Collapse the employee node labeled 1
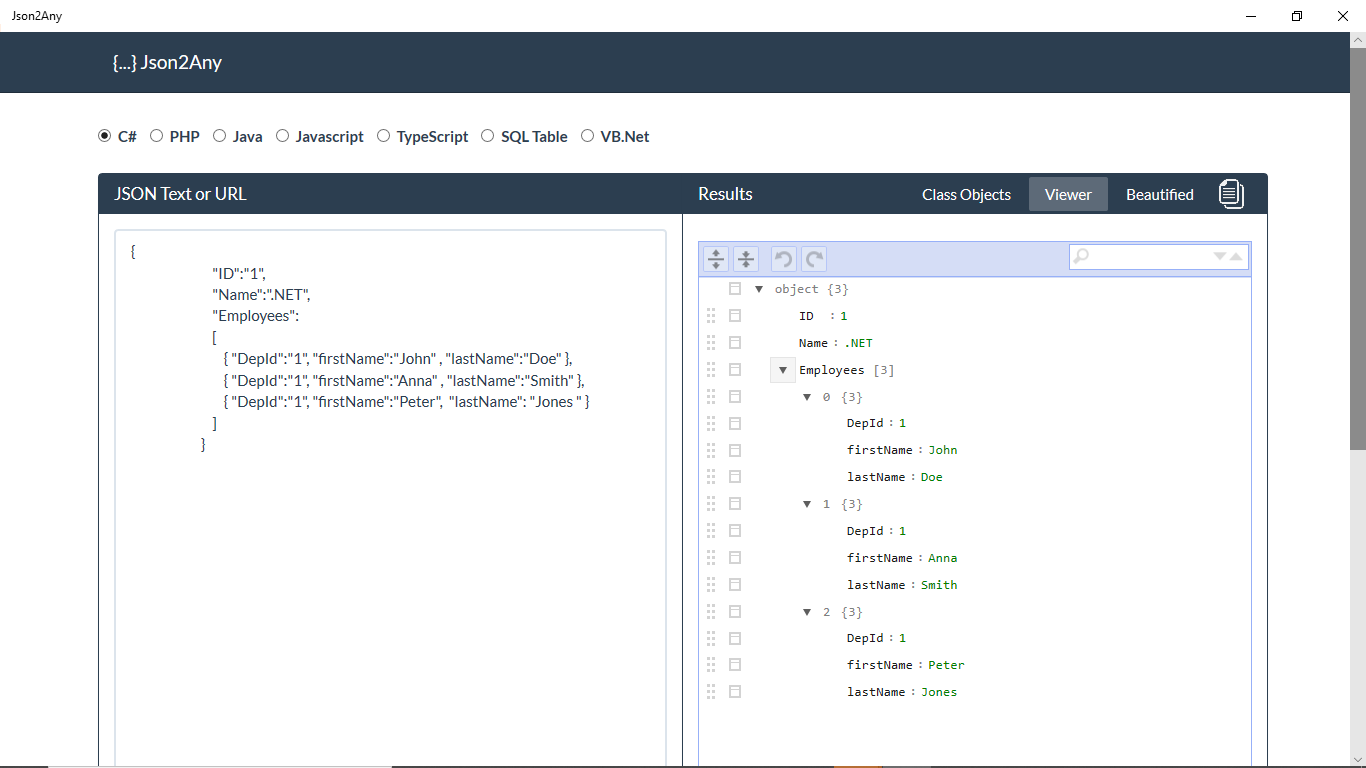The image size is (1366, 768). 807,503
